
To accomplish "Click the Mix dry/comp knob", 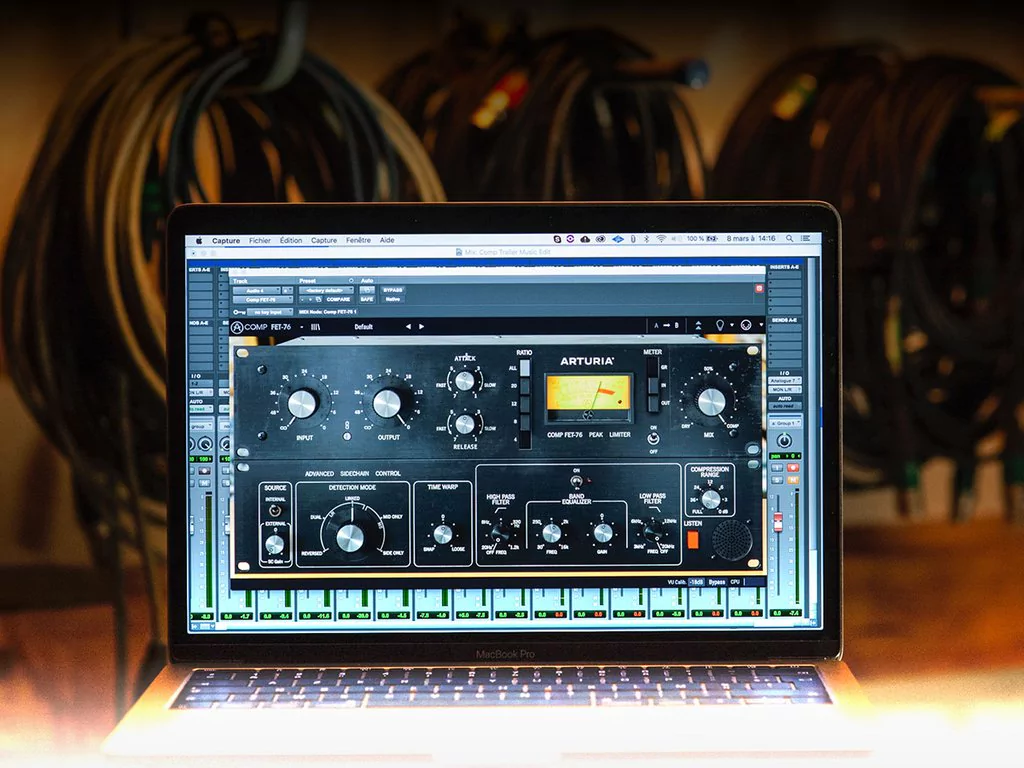I will coord(711,402).
